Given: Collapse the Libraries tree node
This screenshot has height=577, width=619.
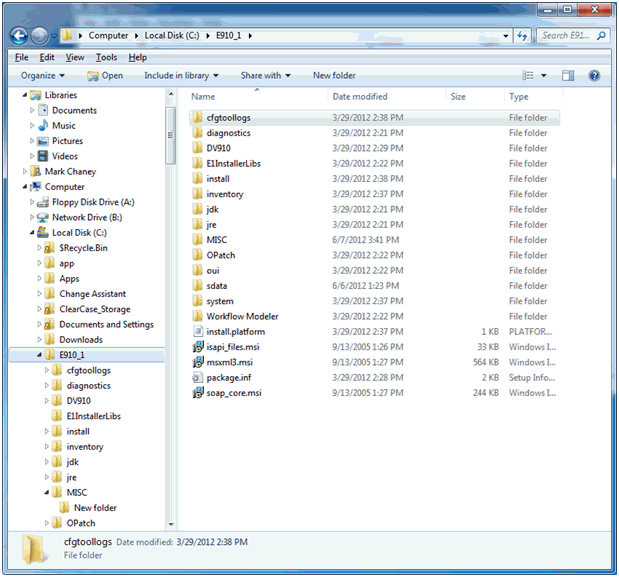Looking at the screenshot, I should 25,95.
